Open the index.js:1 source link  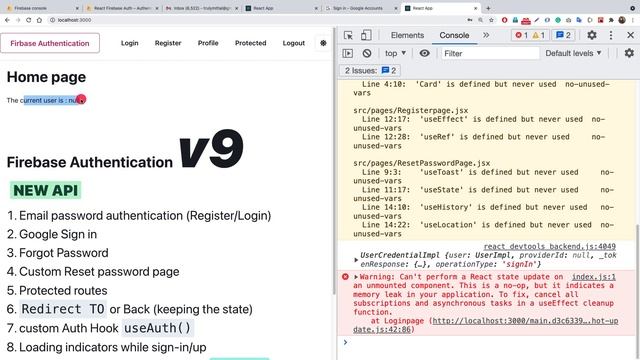pos(593,277)
